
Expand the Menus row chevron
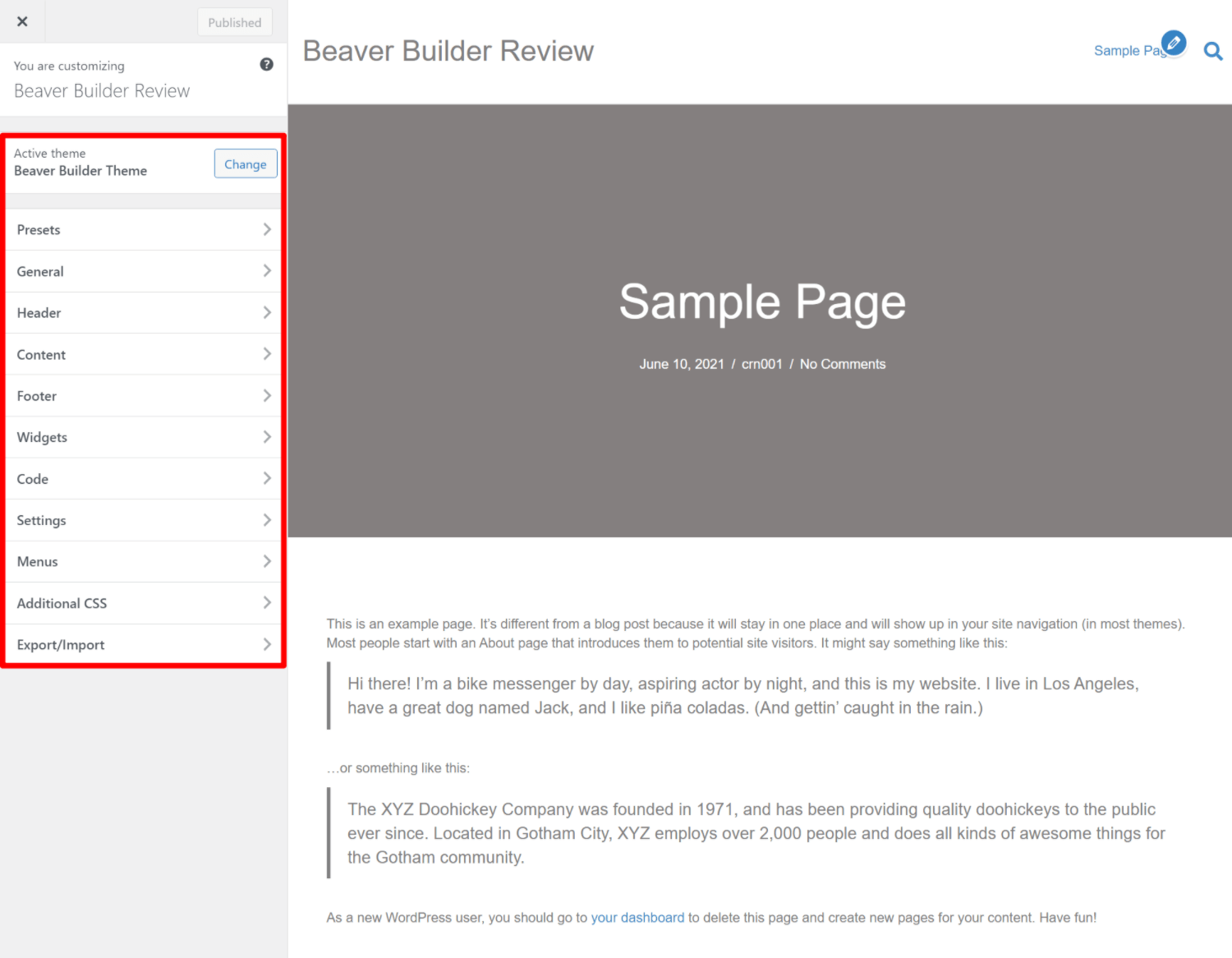point(267,561)
